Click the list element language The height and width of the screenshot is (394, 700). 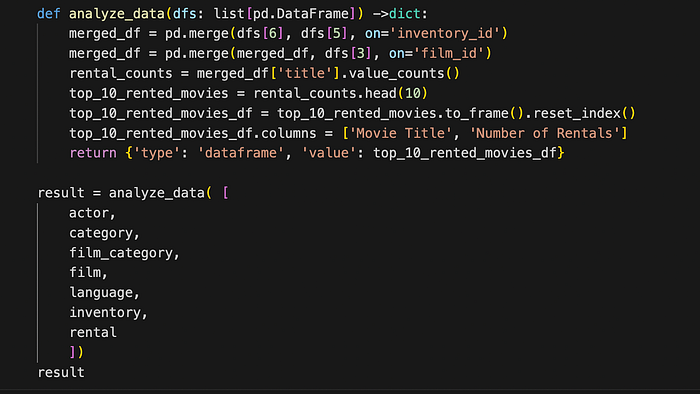100,293
